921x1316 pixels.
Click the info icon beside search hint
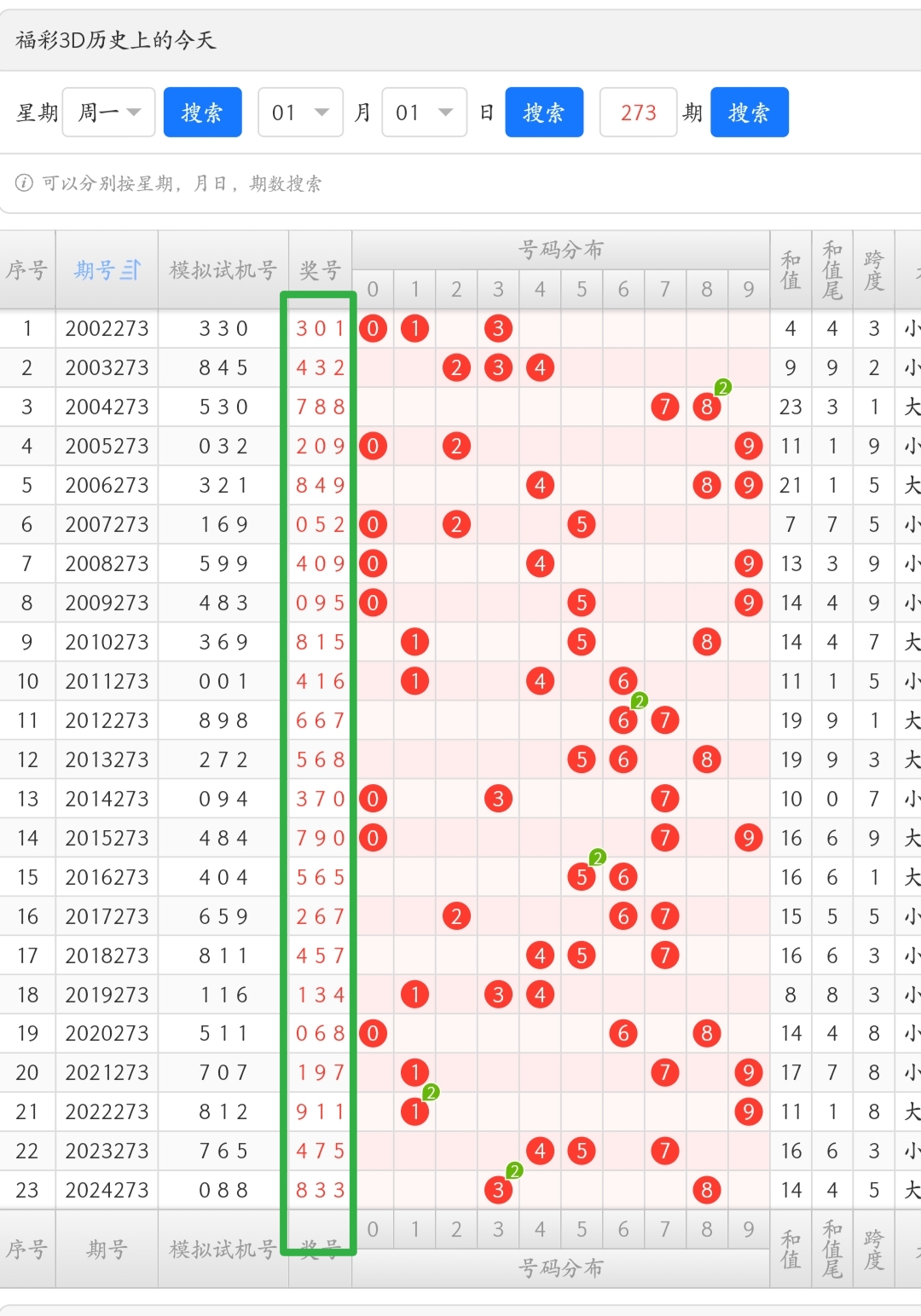click(24, 182)
